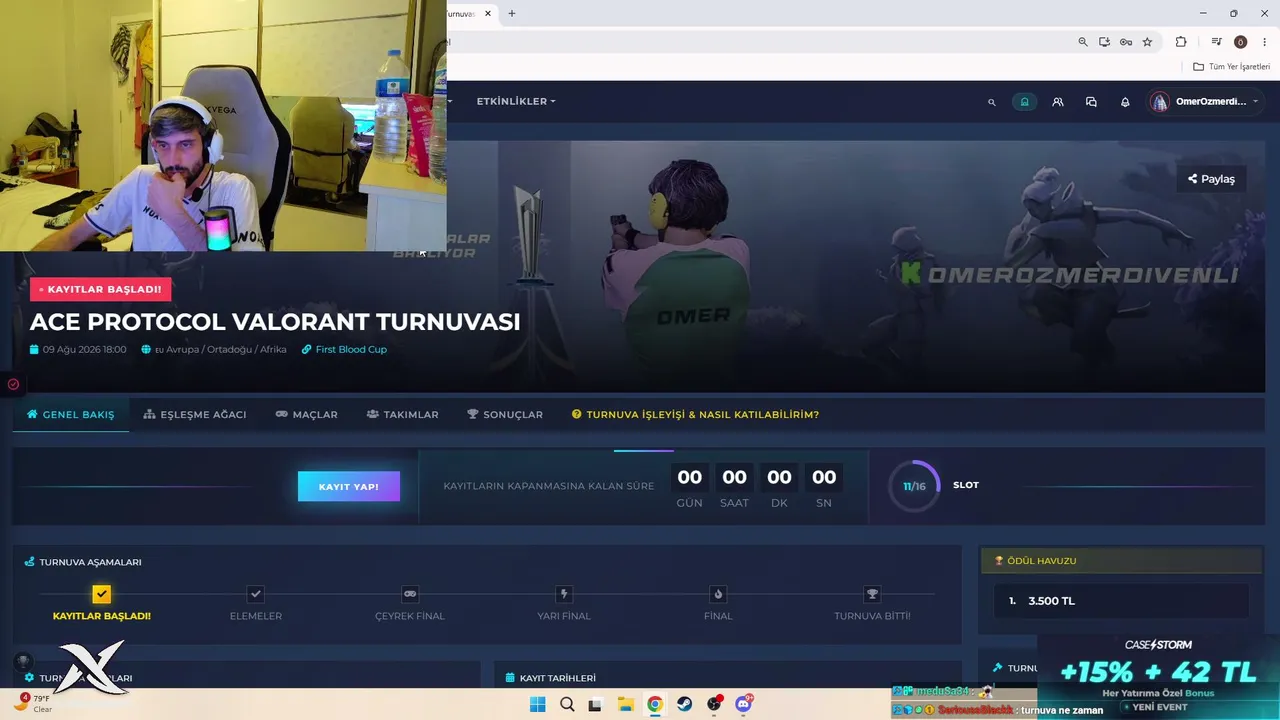The image size is (1280, 720).
Task: Open the highlighted teal tournament icon in navbar
Action: (x=1024, y=102)
